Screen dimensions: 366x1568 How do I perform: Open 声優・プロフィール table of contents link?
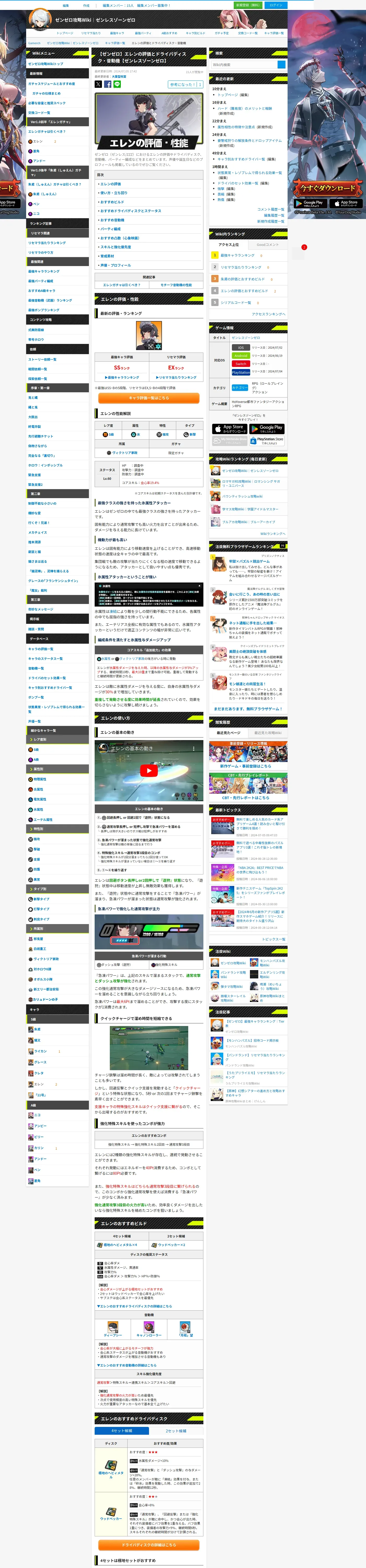[116, 266]
